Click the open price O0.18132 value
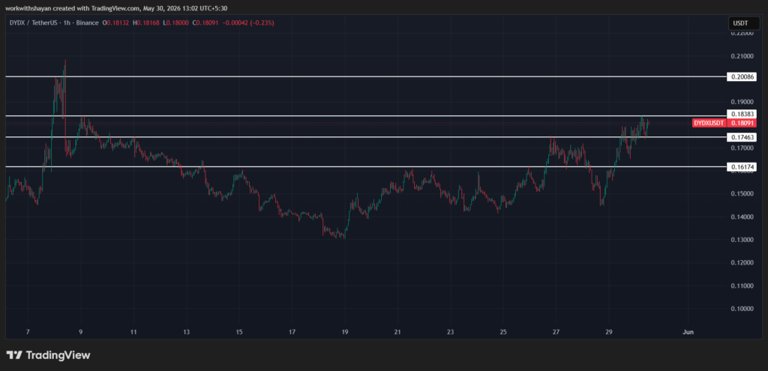Viewport: 768px width, 371px height. click(117, 23)
